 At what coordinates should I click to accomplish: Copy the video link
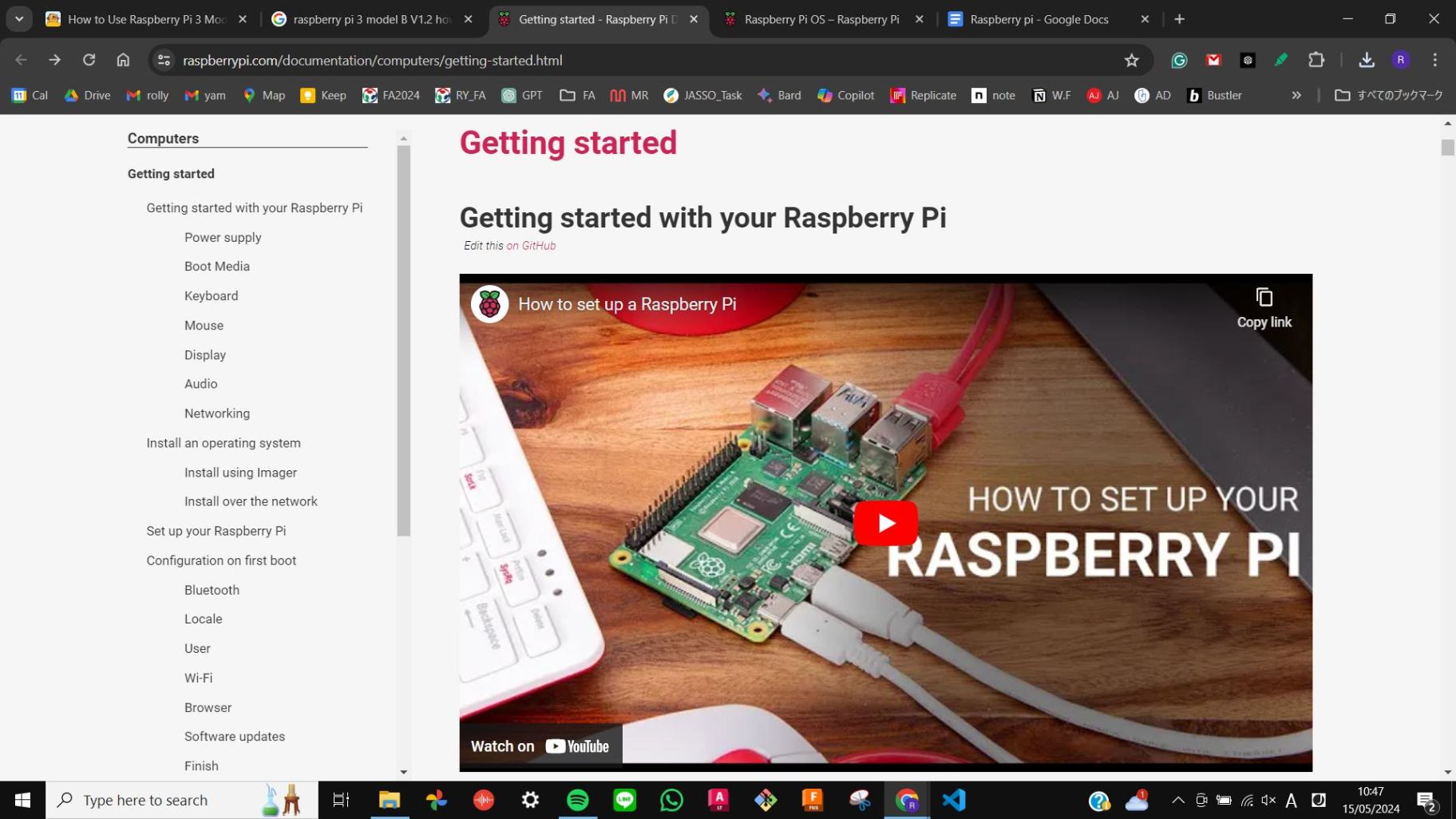pos(1264,308)
